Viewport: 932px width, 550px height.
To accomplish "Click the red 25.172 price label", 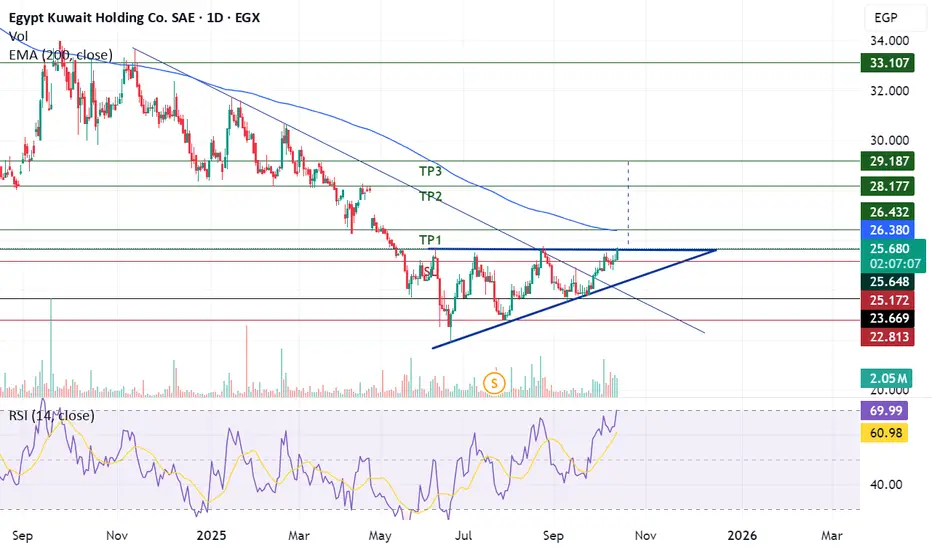I will pos(887,300).
